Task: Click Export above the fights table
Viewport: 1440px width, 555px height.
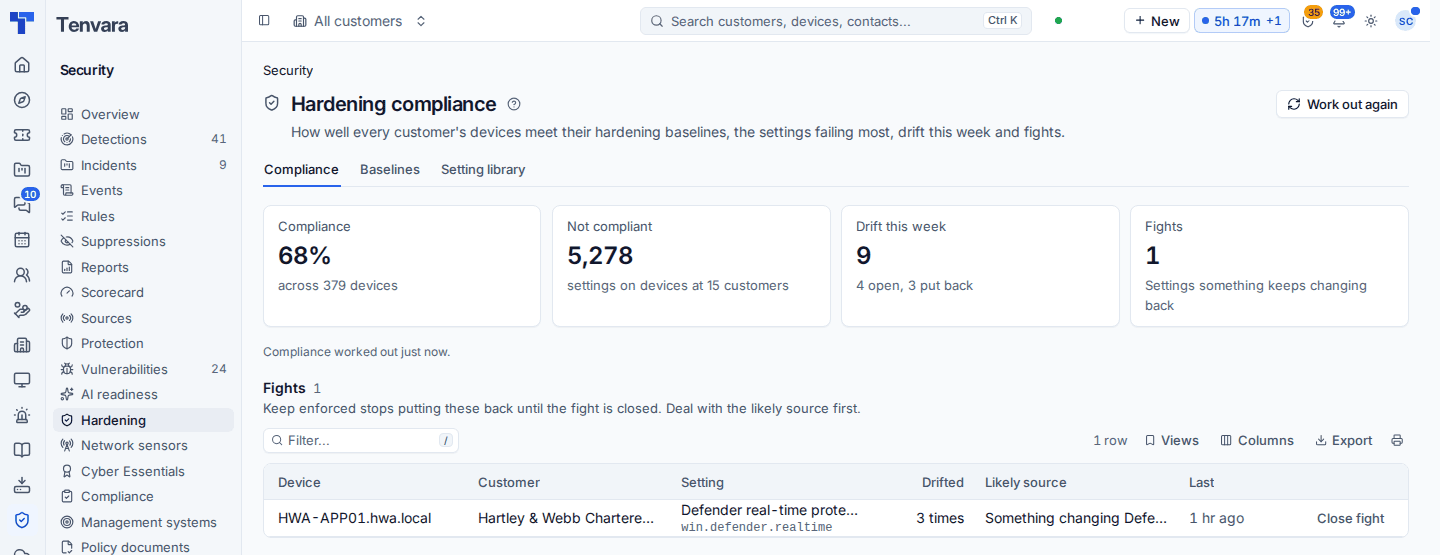Action: 1343,441
